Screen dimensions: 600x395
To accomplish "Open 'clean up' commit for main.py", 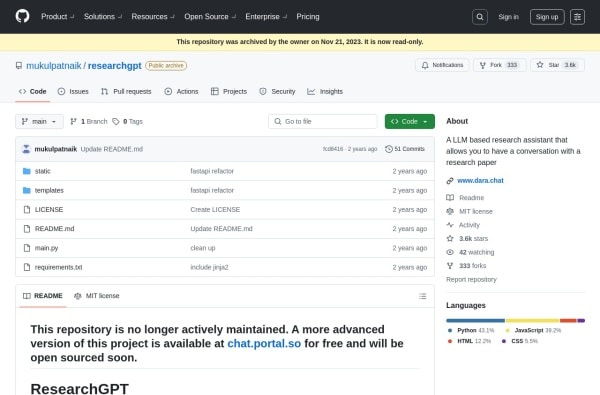I will (x=203, y=248).
